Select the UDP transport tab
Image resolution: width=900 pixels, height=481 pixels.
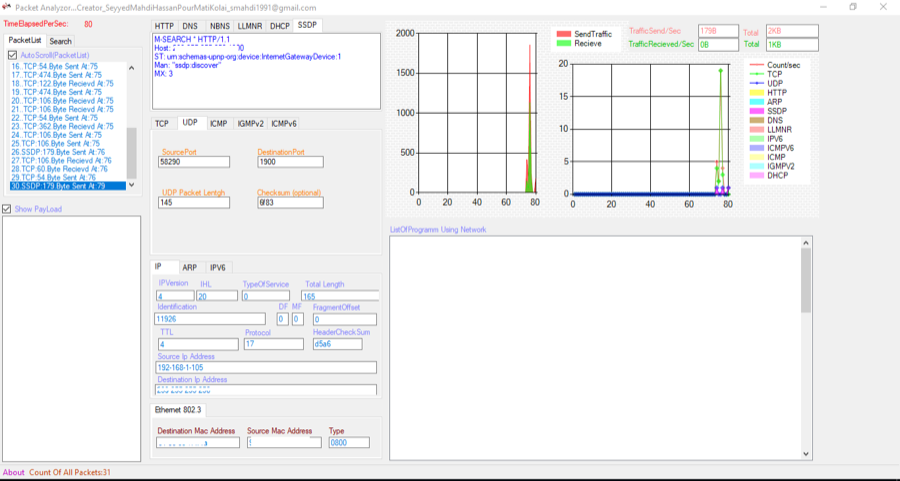[x=190, y=123]
